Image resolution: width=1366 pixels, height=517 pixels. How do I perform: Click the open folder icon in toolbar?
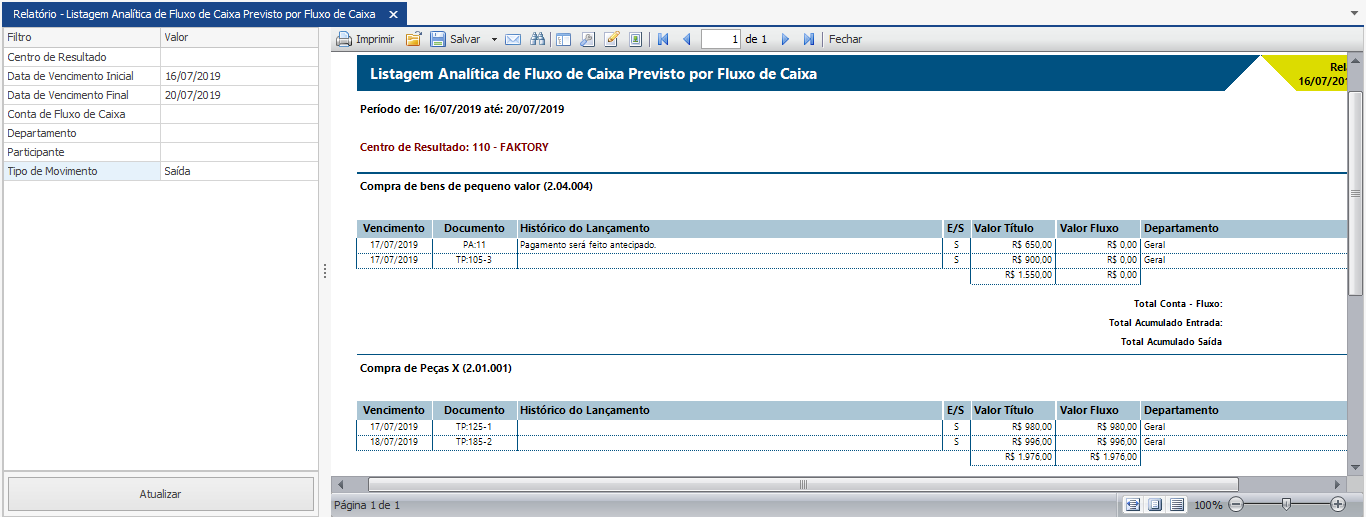click(413, 40)
